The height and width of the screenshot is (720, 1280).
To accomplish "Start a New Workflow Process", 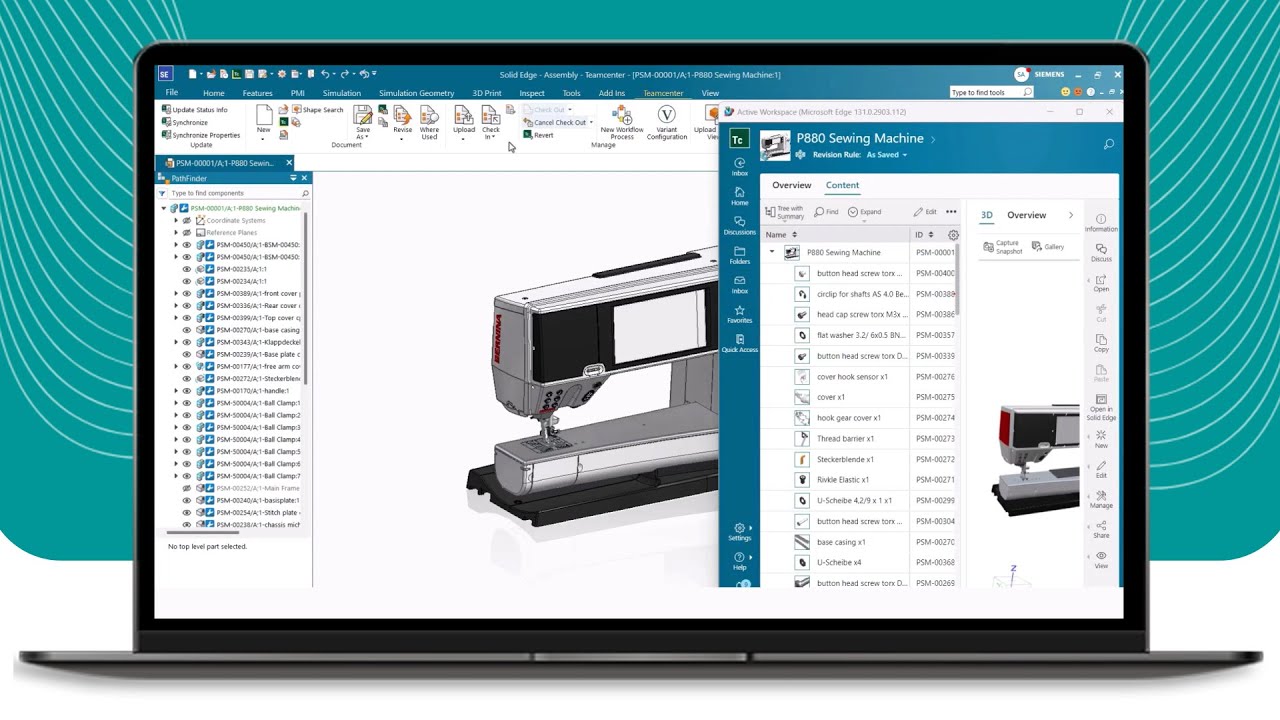I will [622, 121].
